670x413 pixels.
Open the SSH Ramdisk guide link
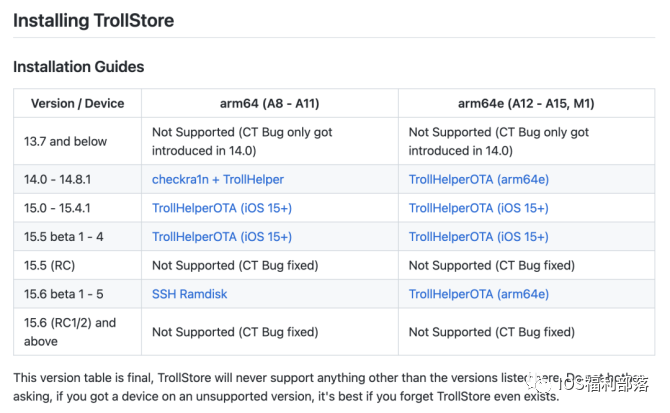click(190, 294)
